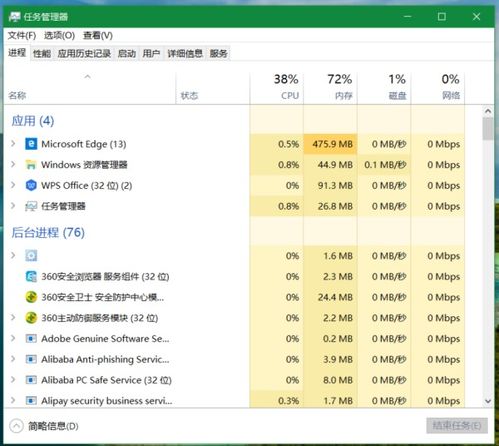Switch to the 进程 tab

(x=17, y=53)
